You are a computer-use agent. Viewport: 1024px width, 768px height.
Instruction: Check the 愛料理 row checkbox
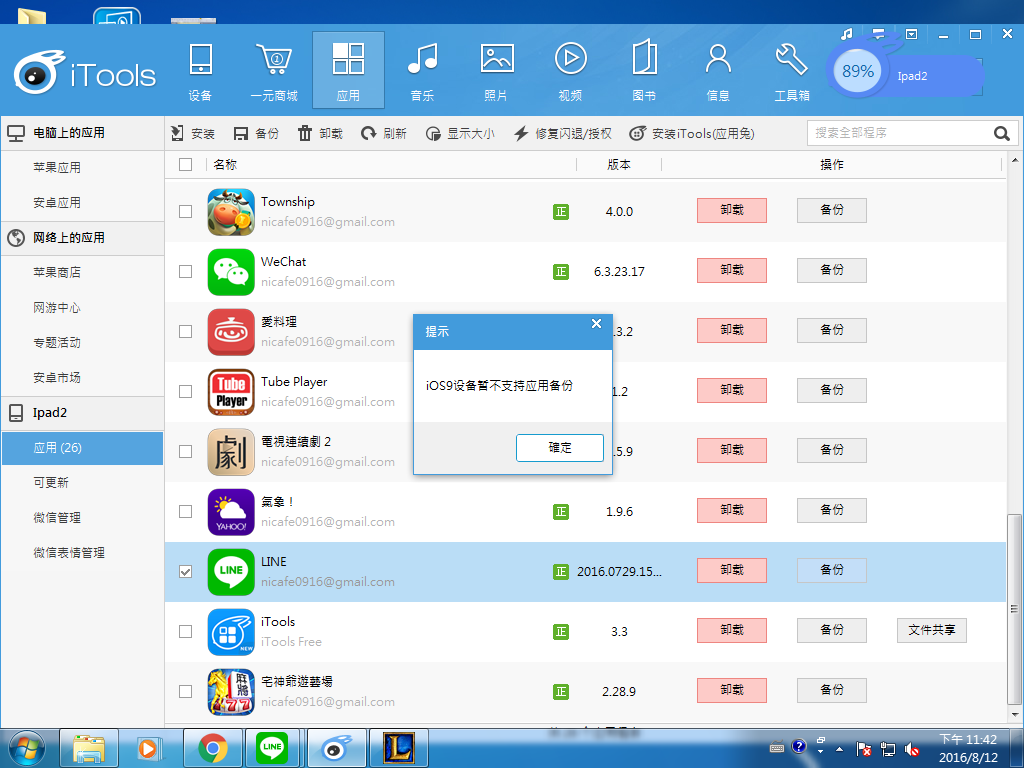[x=185, y=332]
